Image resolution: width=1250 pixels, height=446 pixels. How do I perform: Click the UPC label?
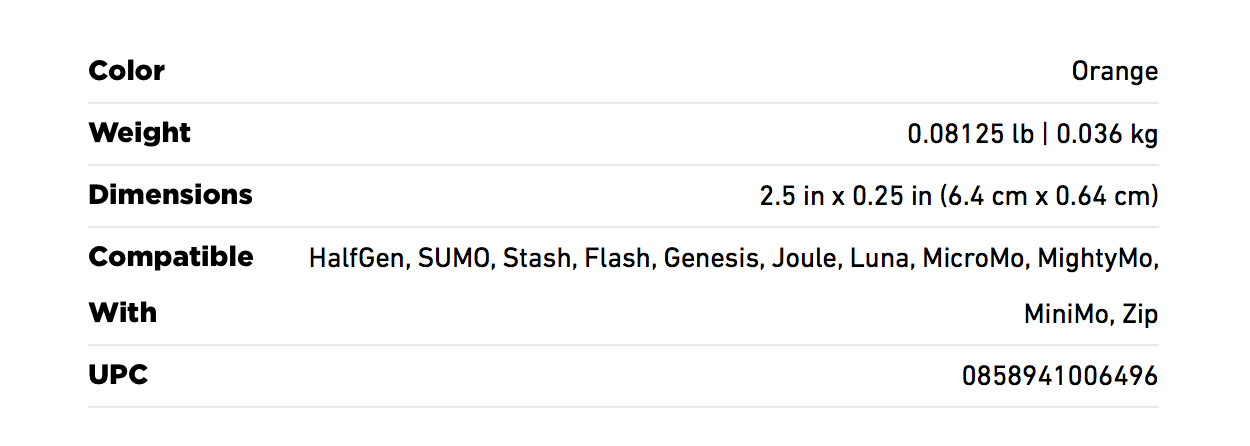118,375
